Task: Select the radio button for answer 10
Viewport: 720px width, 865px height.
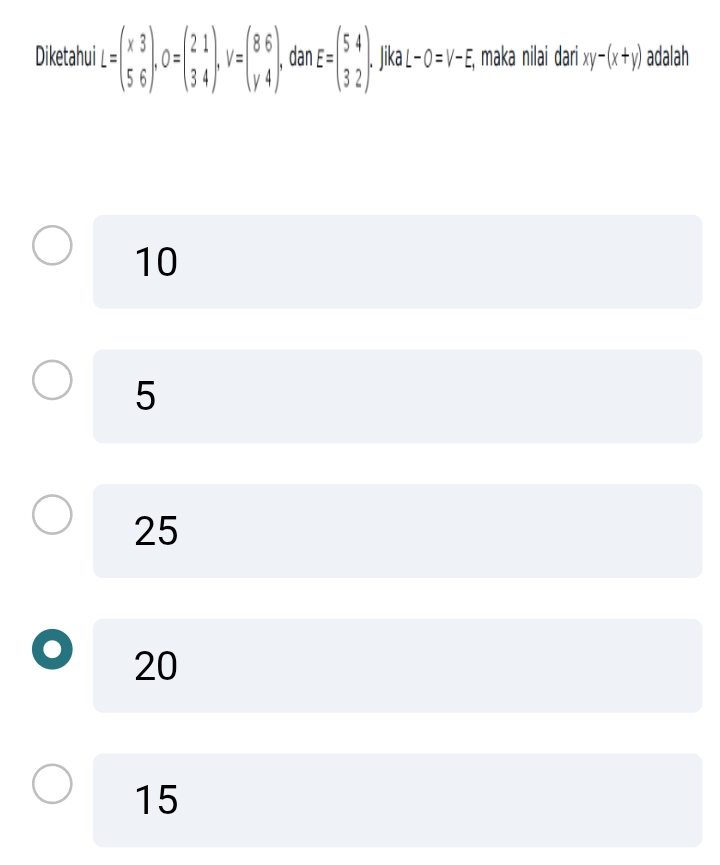Action: point(52,245)
